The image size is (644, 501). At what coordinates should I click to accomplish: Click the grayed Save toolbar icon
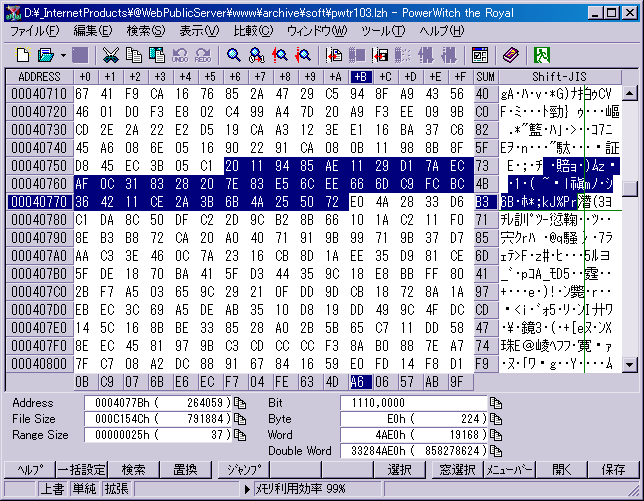pyautogui.click(x=80, y=55)
